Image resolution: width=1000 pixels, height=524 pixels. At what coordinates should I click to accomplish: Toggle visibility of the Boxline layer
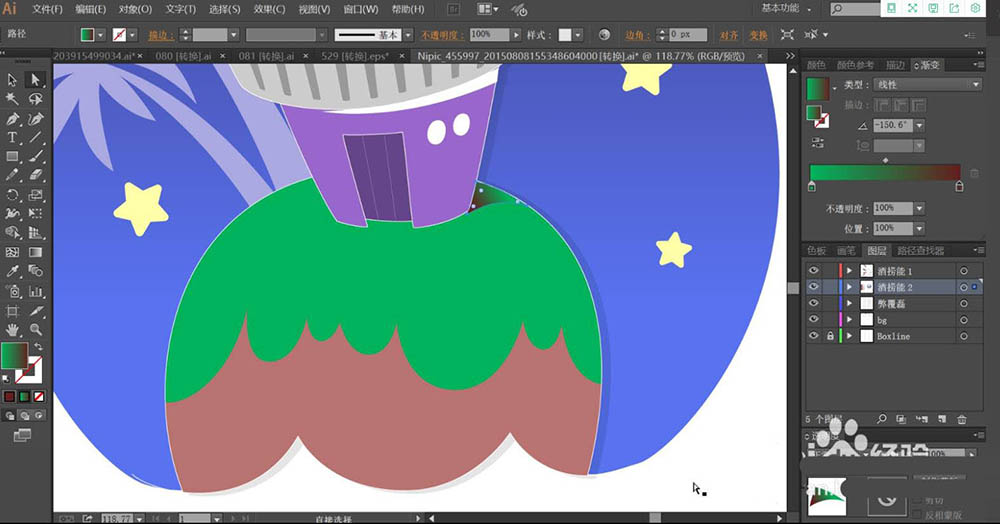coord(813,337)
